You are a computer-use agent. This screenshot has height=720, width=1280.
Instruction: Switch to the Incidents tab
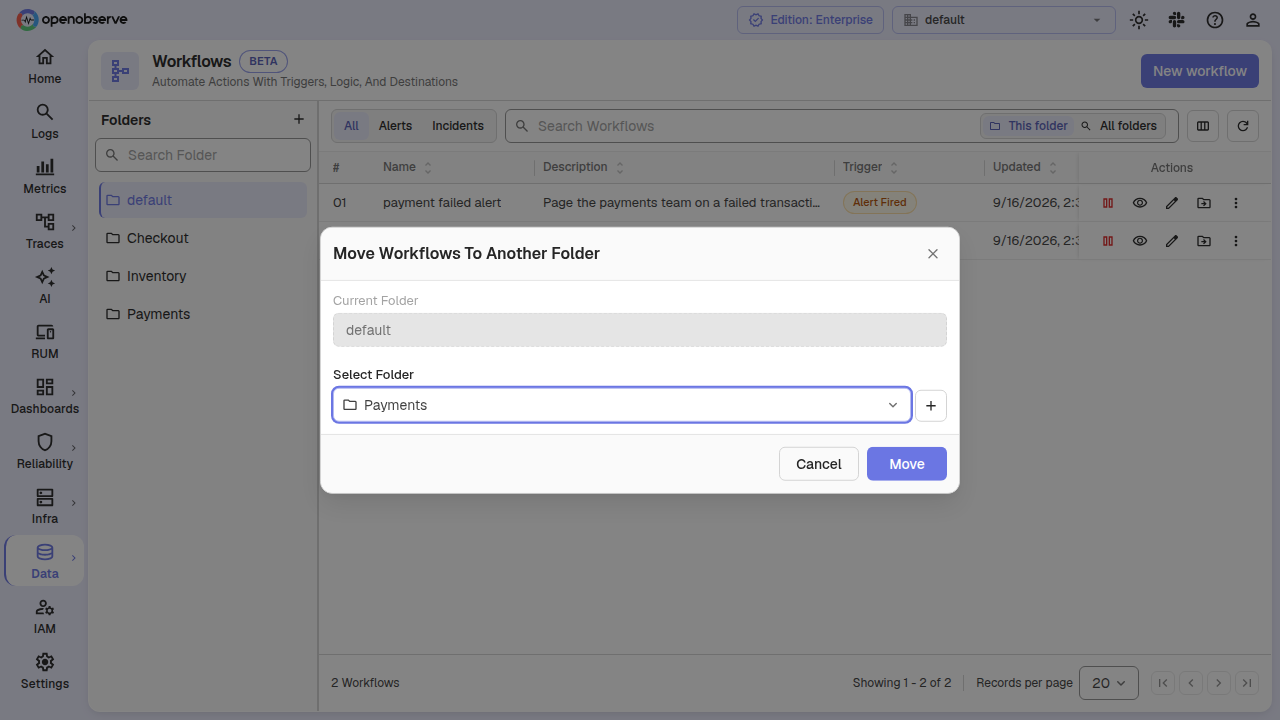point(458,126)
